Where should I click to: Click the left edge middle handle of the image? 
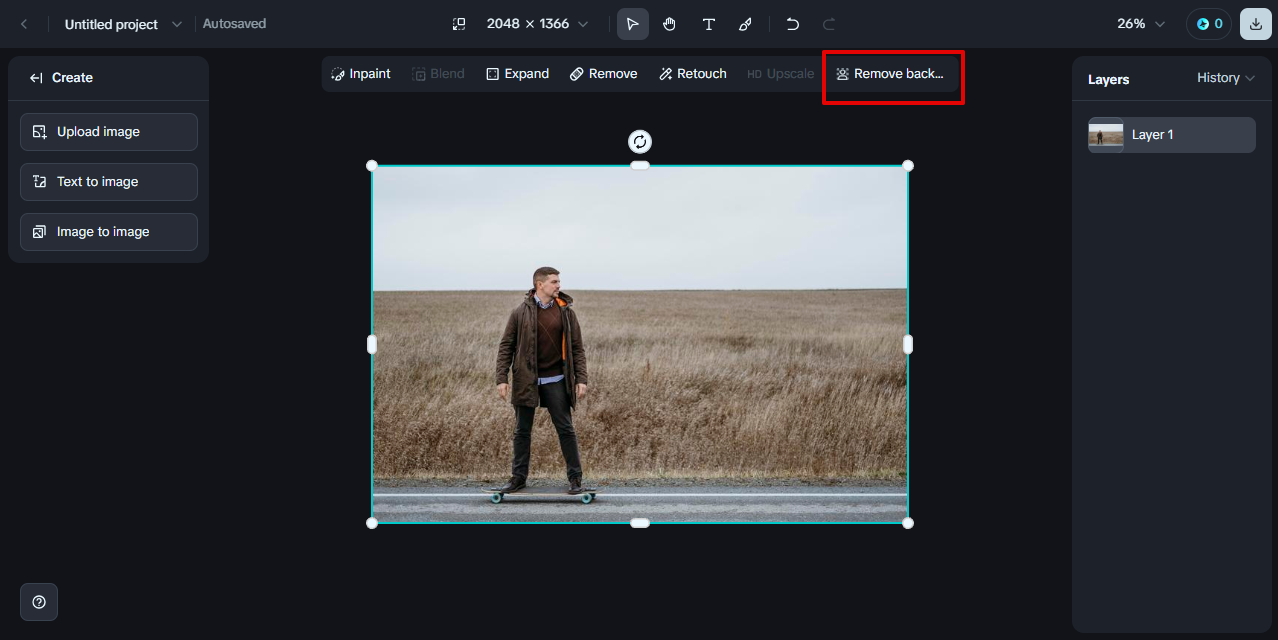click(372, 344)
